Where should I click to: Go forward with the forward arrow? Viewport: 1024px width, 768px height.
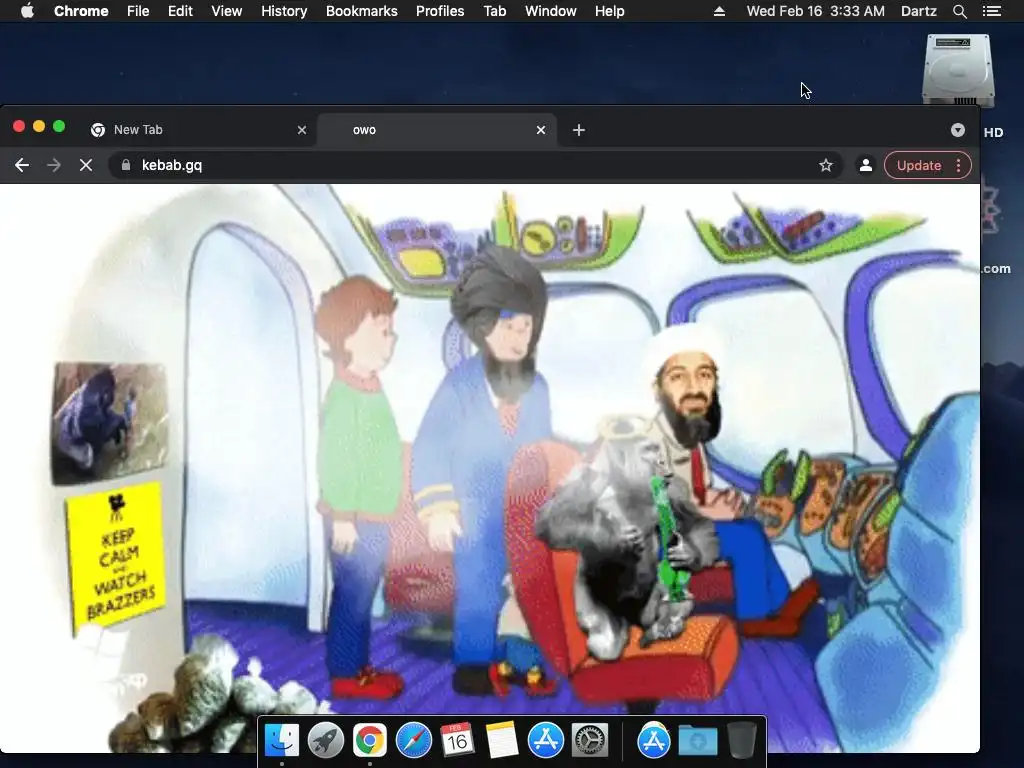coord(54,165)
